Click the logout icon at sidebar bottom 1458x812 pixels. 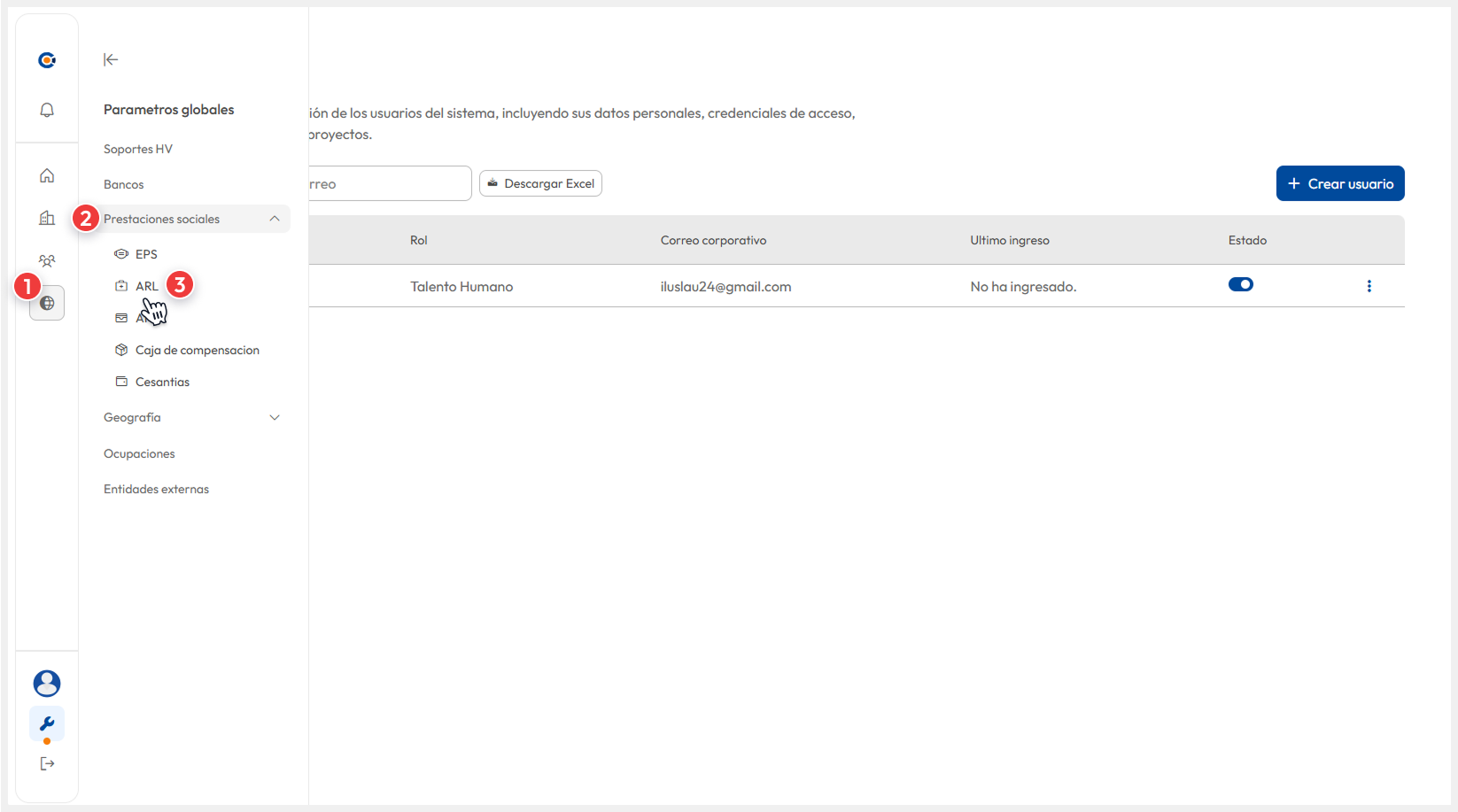pyautogui.click(x=47, y=763)
